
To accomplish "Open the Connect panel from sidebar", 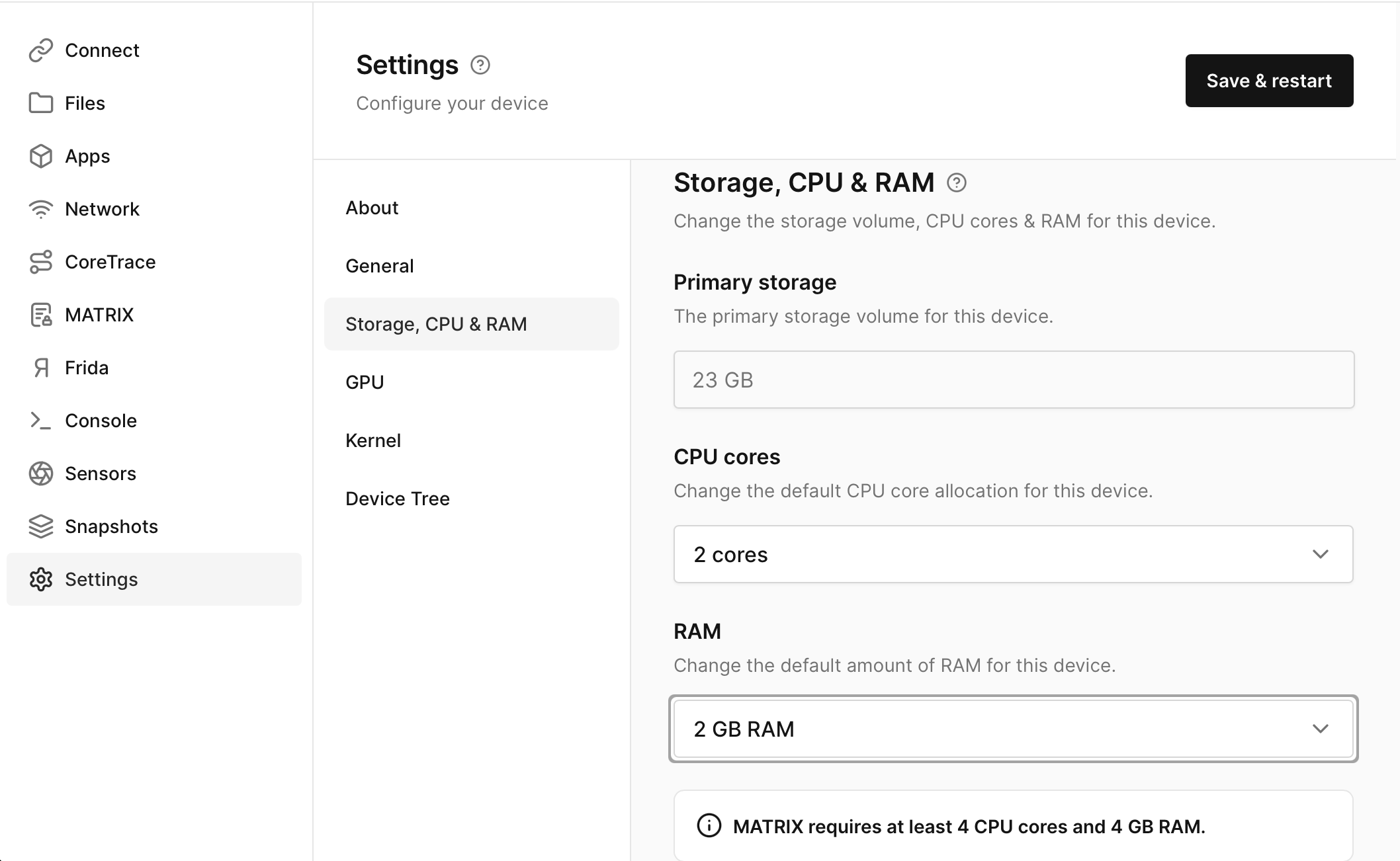I will [102, 50].
